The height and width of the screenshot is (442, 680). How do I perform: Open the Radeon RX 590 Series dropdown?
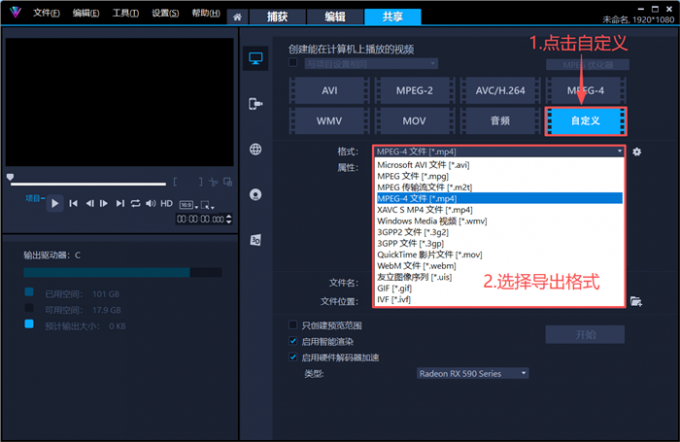pos(473,373)
